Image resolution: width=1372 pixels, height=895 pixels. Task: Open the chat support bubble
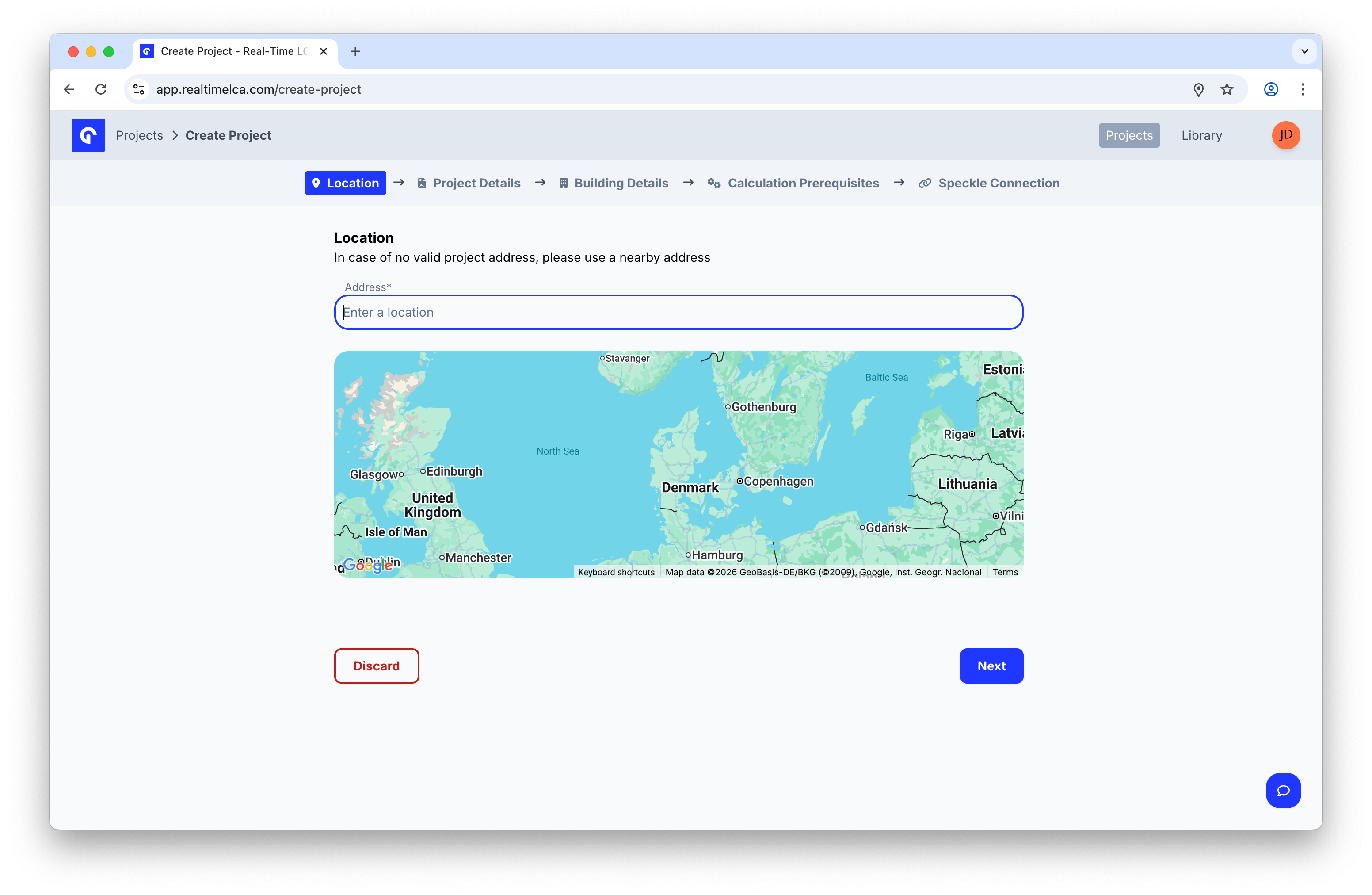pyautogui.click(x=1283, y=790)
